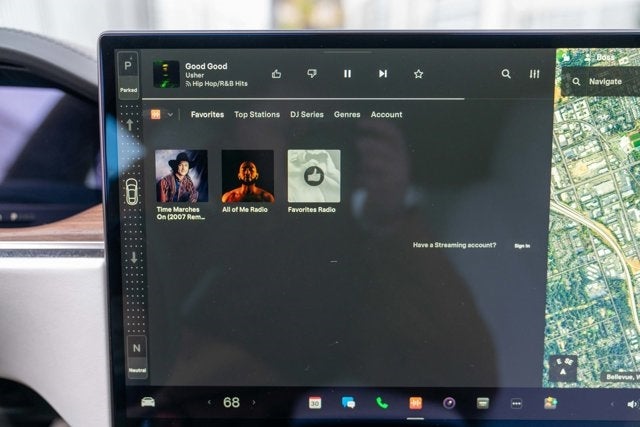Screen dimensions: 640x427
Task: Open the Favorites Radio station
Action: (x=313, y=177)
